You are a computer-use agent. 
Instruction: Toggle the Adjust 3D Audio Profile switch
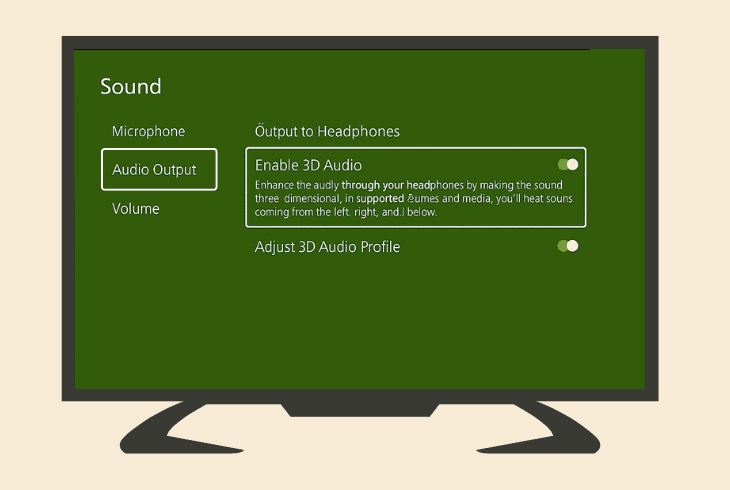(568, 246)
